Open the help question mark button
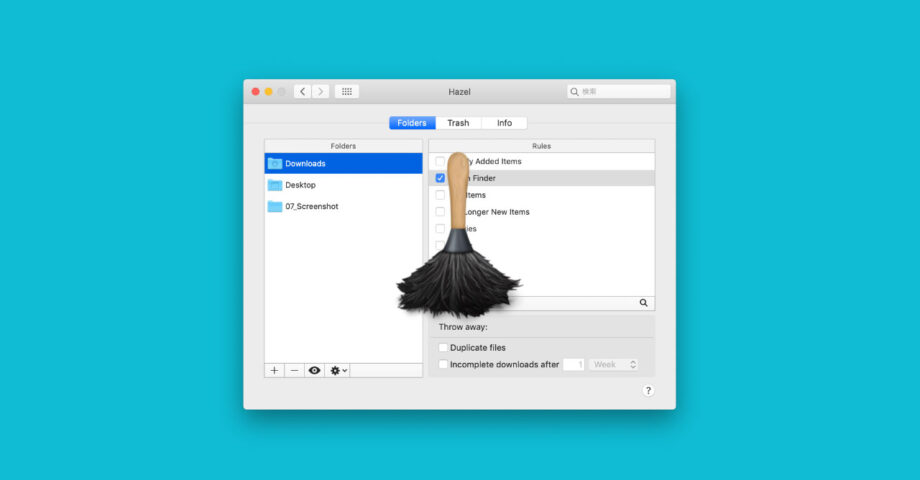This screenshot has width=920, height=480. click(x=647, y=391)
